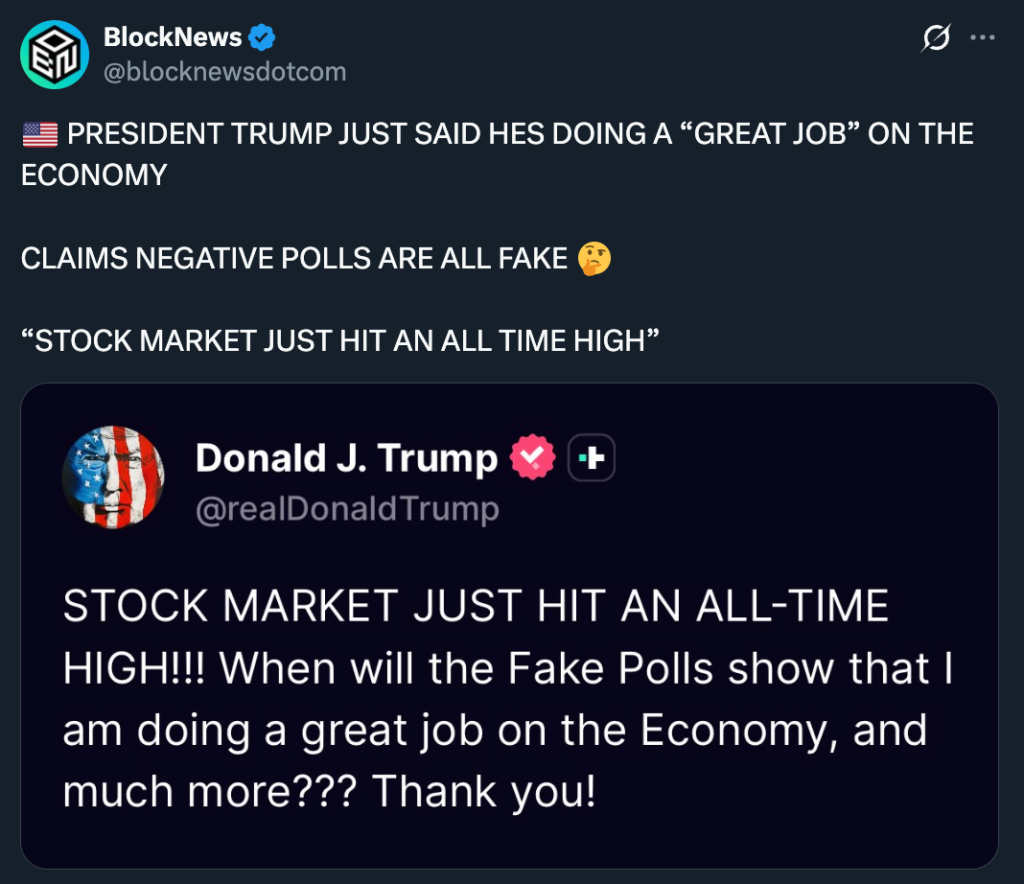The width and height of the screenshot is (1024, 884).
Task: Open the three-dot more options menu
Action: point(983,38)
